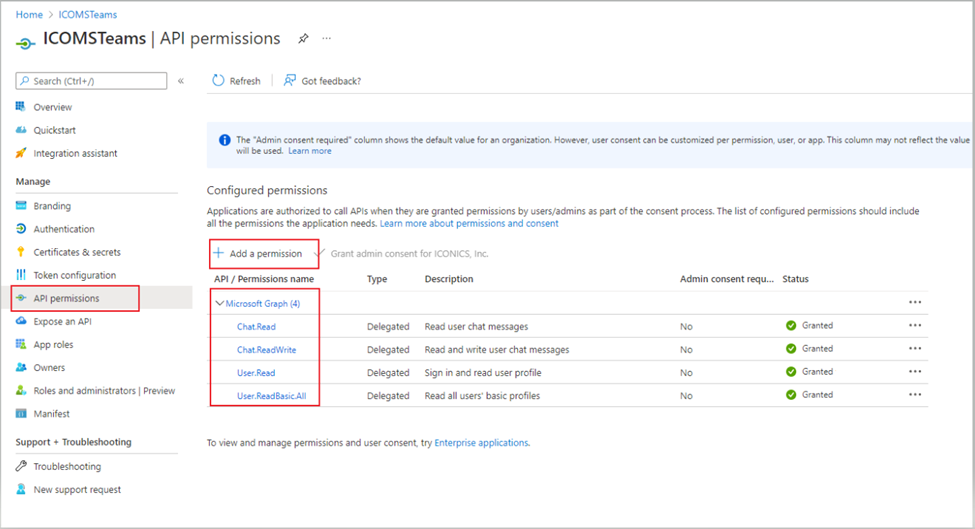975x529 pixels.
Task: Collapse the Microsoft Graph (4) permissions group
Action: pyautogui.click(x=219, y=303)
